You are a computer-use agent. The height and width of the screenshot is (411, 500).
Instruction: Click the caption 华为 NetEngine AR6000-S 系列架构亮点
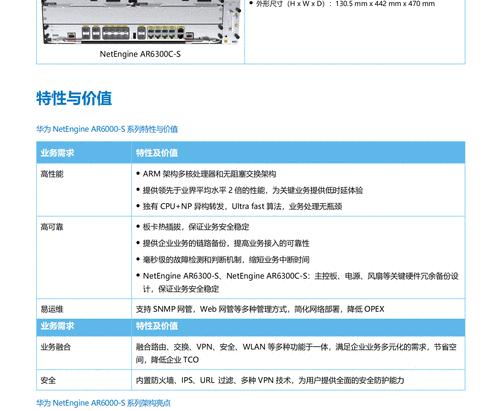[x=103, y=403]
